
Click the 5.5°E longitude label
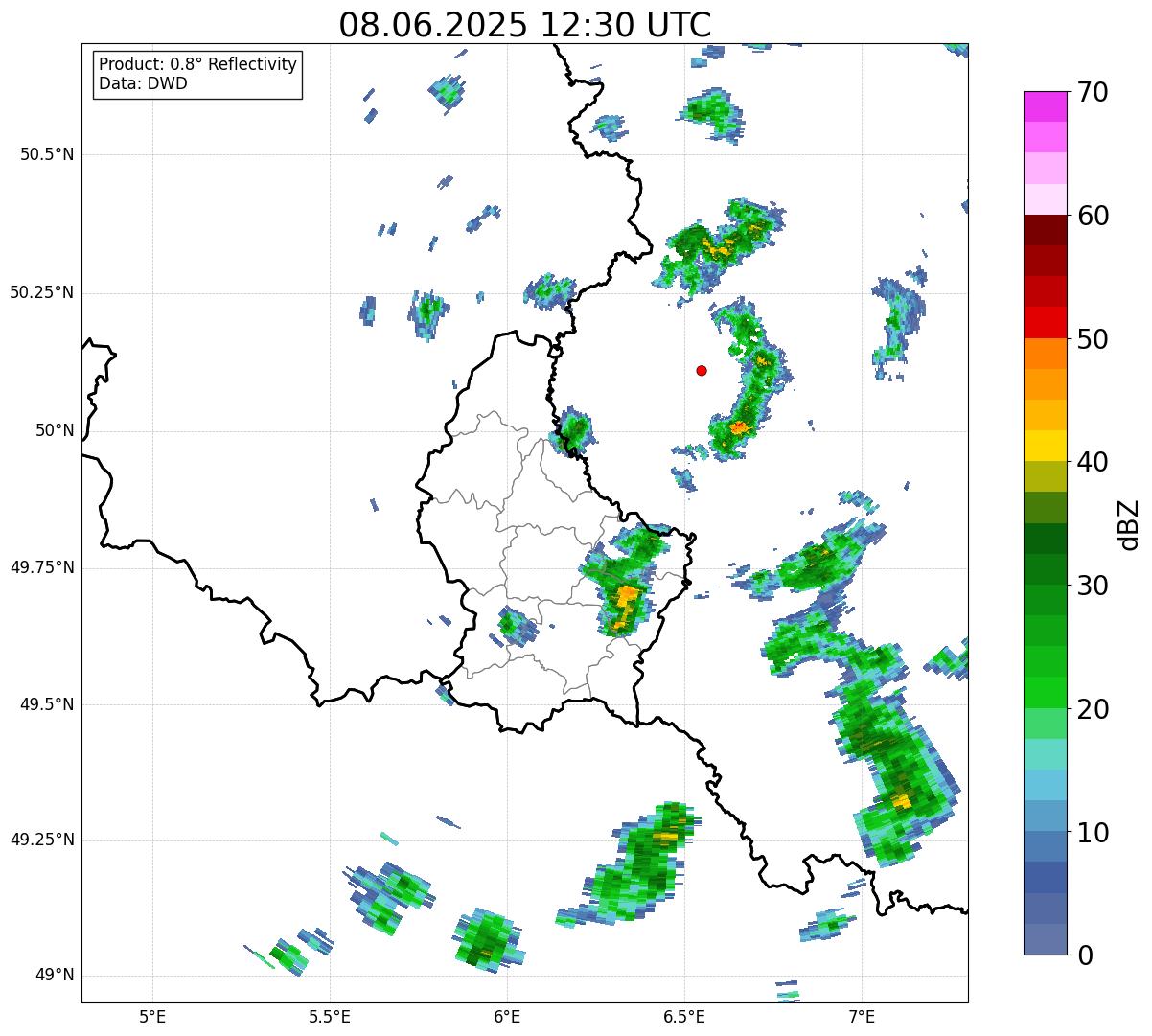(x=331, y=1016)
